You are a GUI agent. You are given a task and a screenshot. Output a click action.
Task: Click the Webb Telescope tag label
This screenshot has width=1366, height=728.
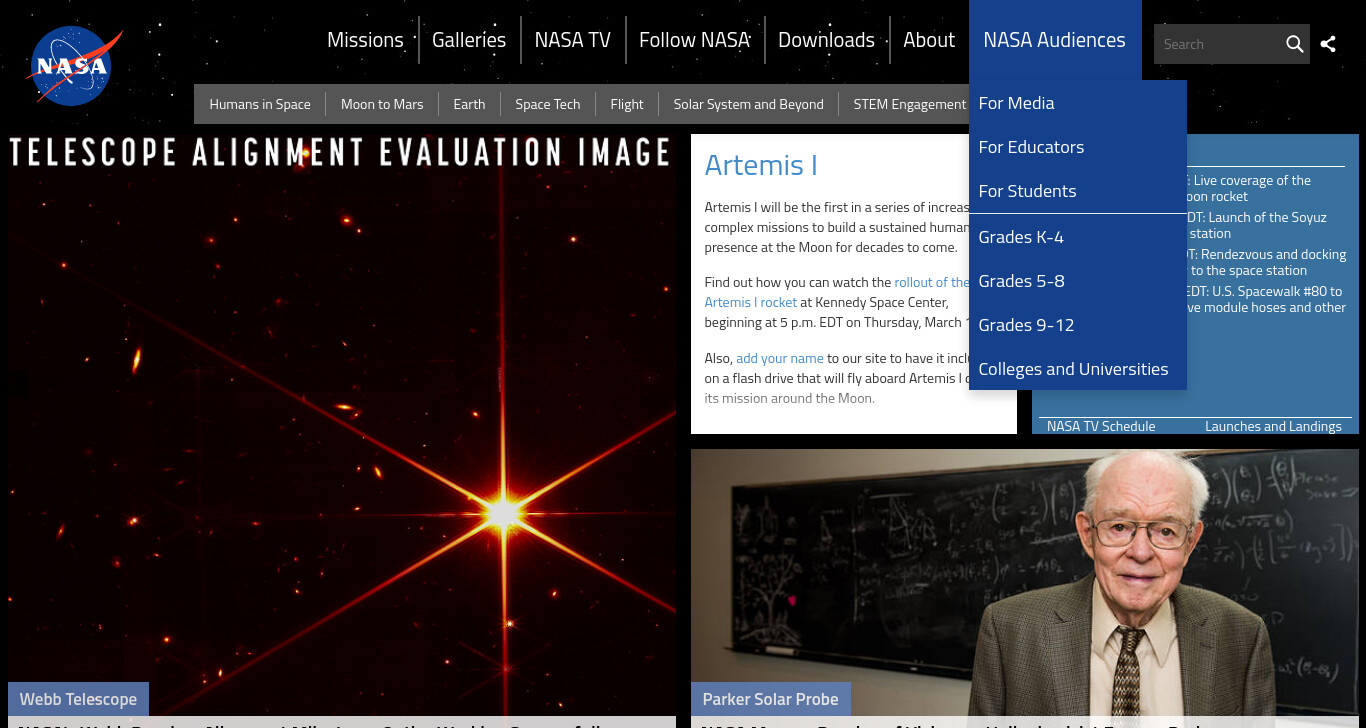[78, 699]
